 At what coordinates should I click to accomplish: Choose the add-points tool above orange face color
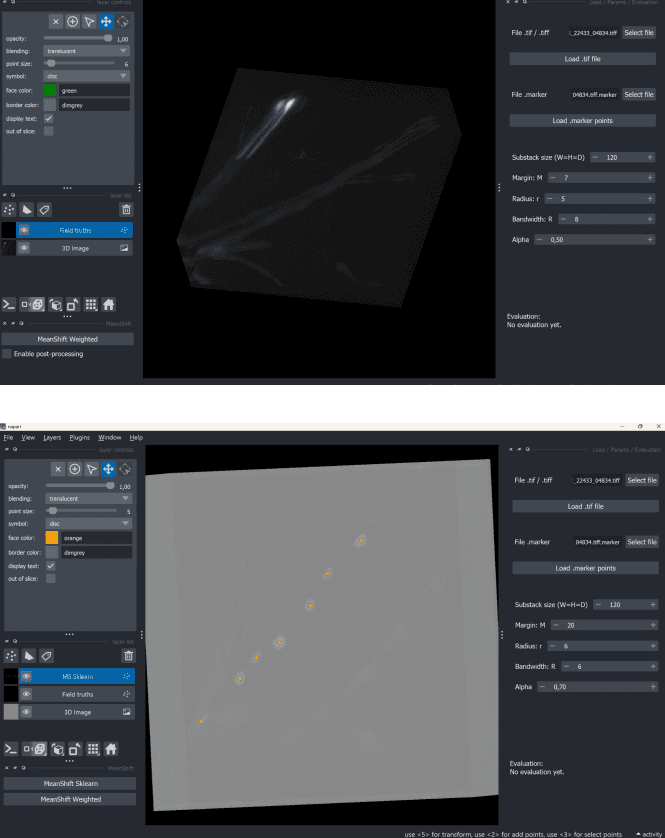tap(75, 469)
